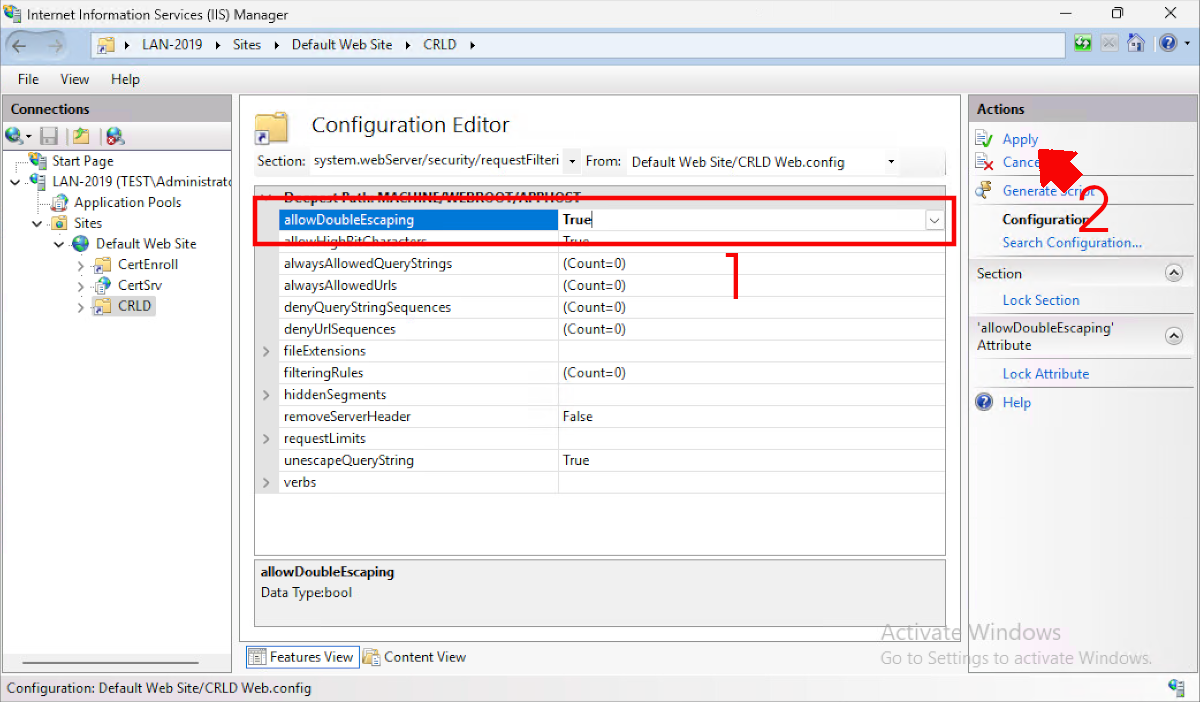Expand the fileExtensions property row

click(x=266, y=351)
